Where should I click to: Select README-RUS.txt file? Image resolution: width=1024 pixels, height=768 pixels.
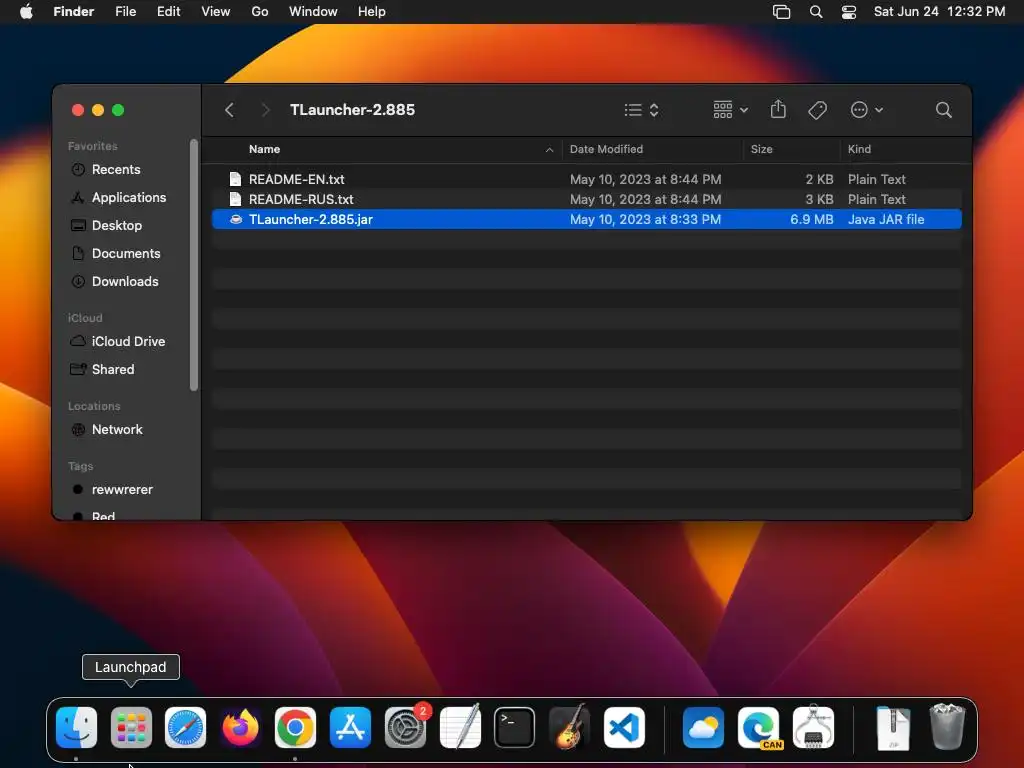click(586, 199)
